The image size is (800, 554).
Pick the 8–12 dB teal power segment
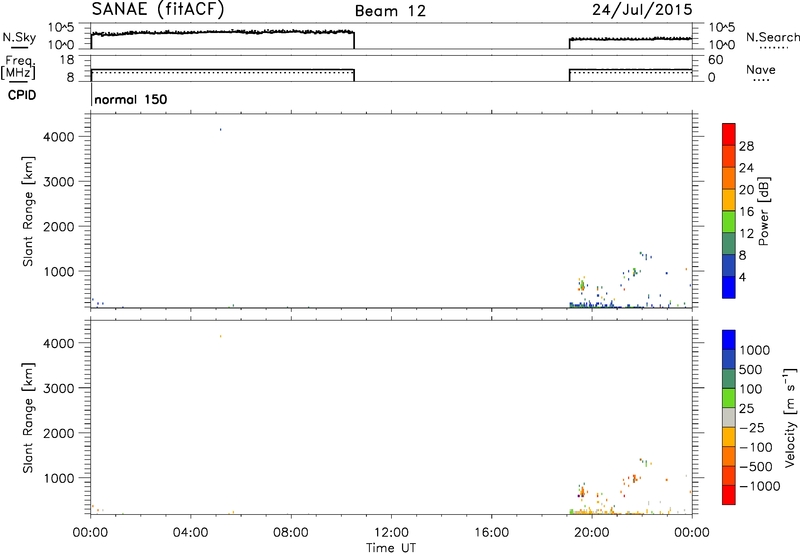[x=729, y=243]
